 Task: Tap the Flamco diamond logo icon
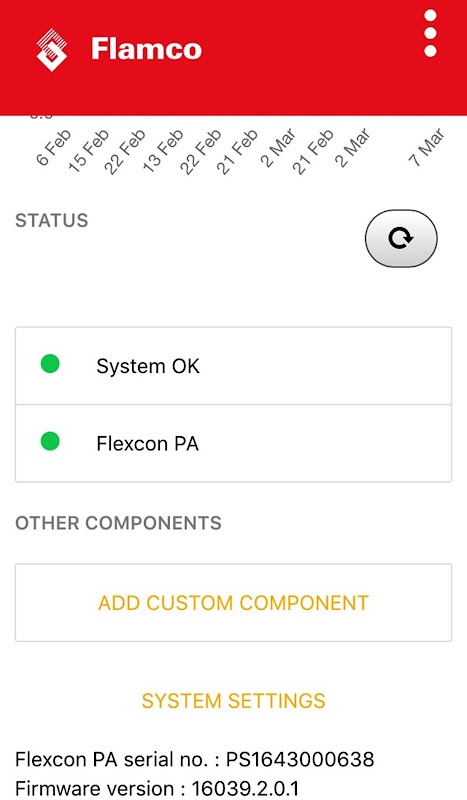[x=52, y=49]
